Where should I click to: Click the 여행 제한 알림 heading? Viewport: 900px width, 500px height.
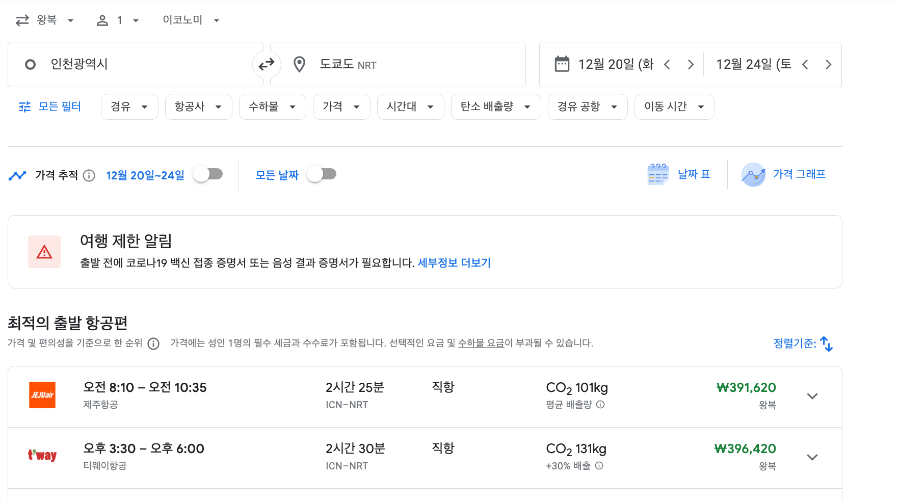click(x=126, y=241)
